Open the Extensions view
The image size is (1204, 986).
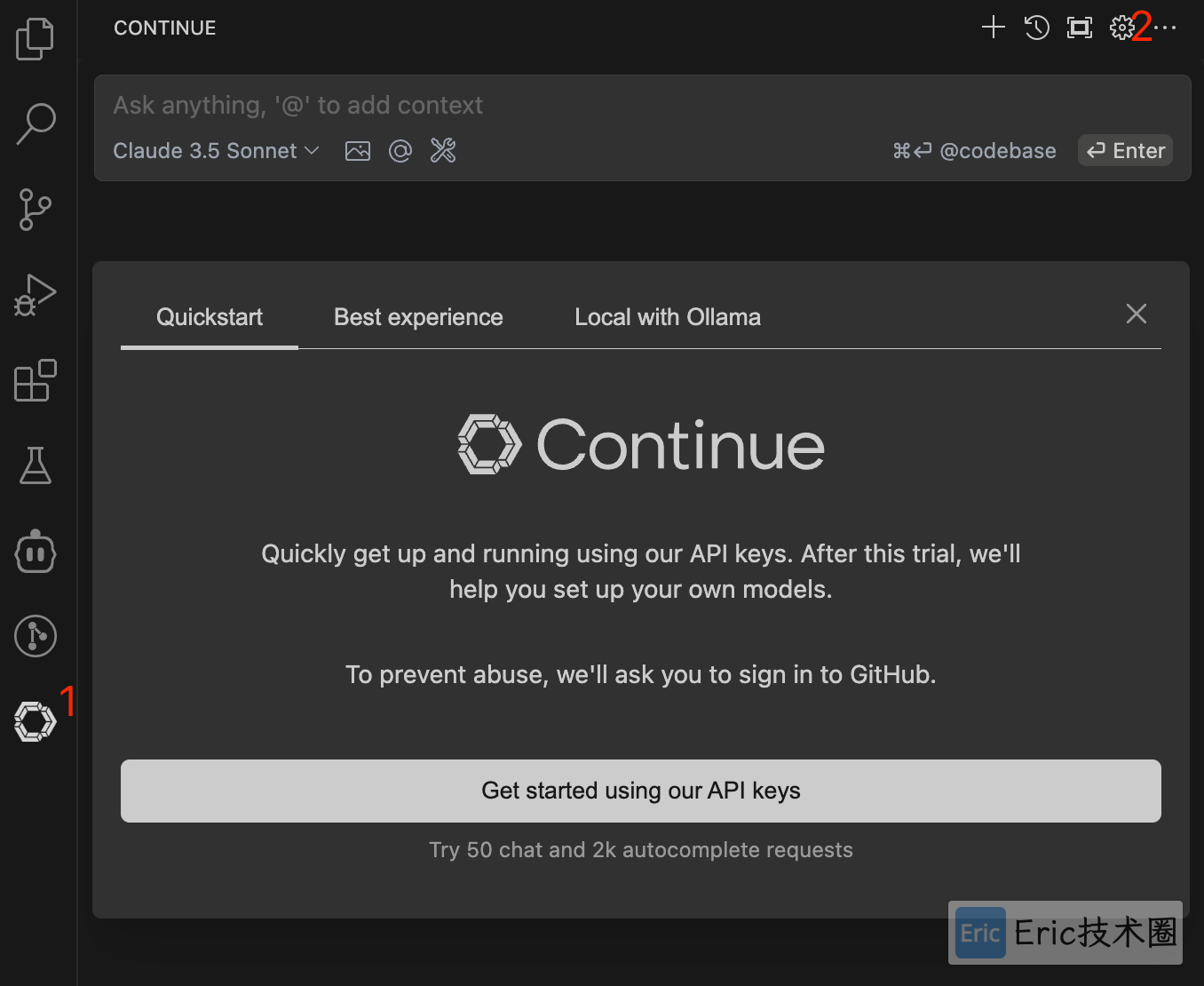click(x=36, y=380)
